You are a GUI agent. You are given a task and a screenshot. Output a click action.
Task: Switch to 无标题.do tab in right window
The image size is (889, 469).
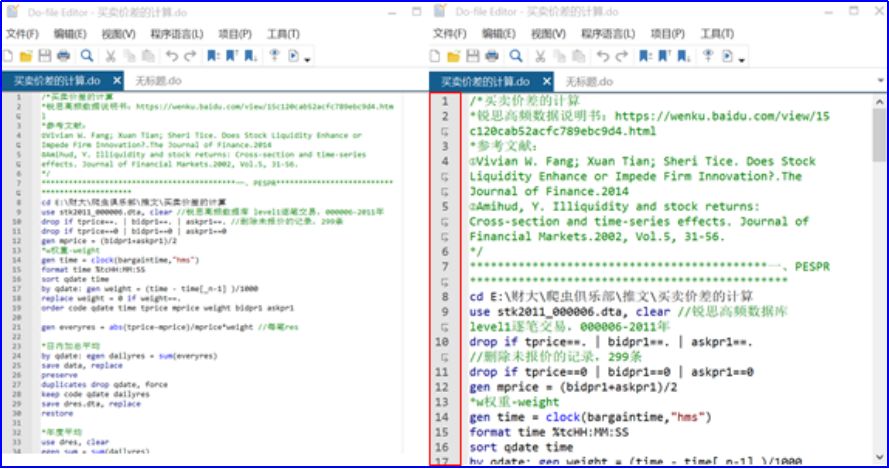pos(589,82)
